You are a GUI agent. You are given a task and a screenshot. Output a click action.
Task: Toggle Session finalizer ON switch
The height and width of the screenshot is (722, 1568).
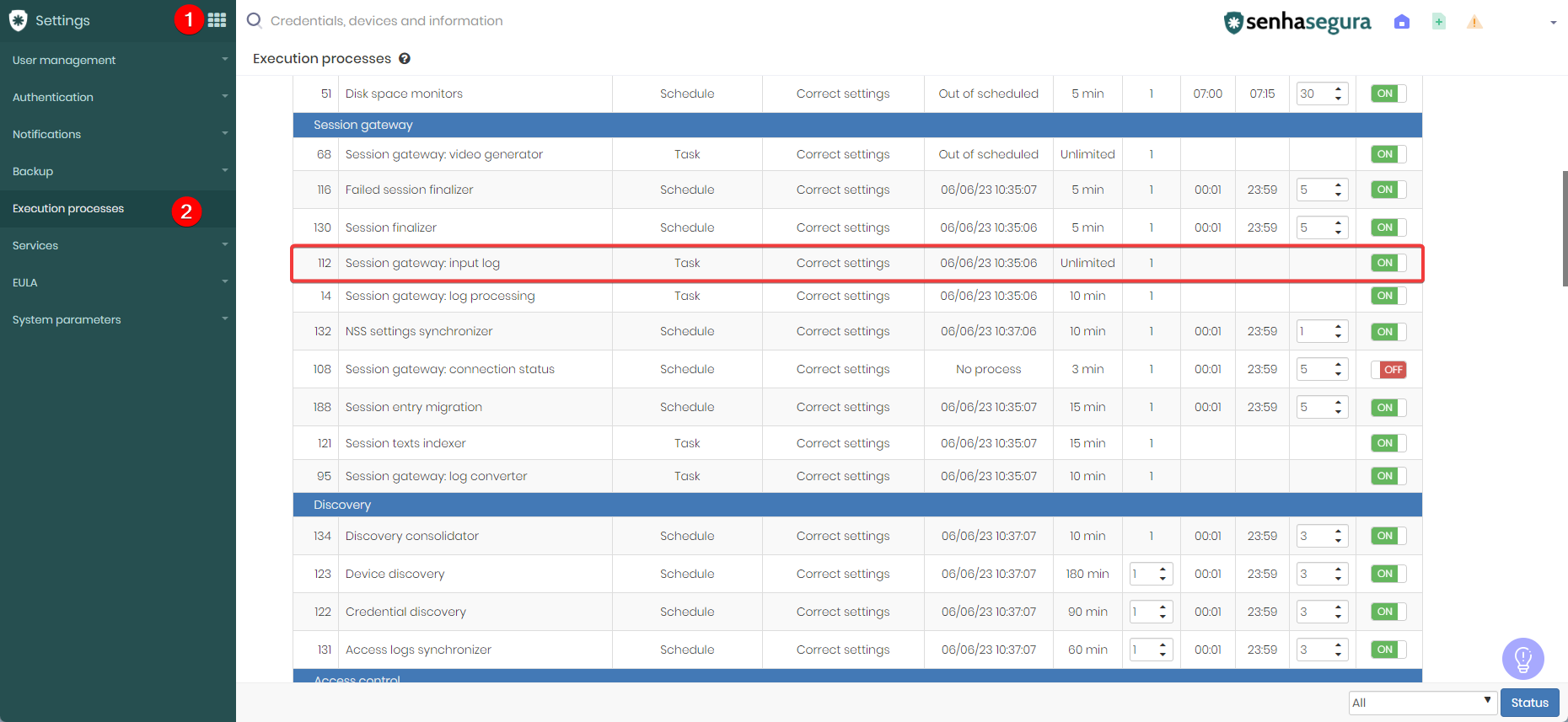tap(1388, 227)
